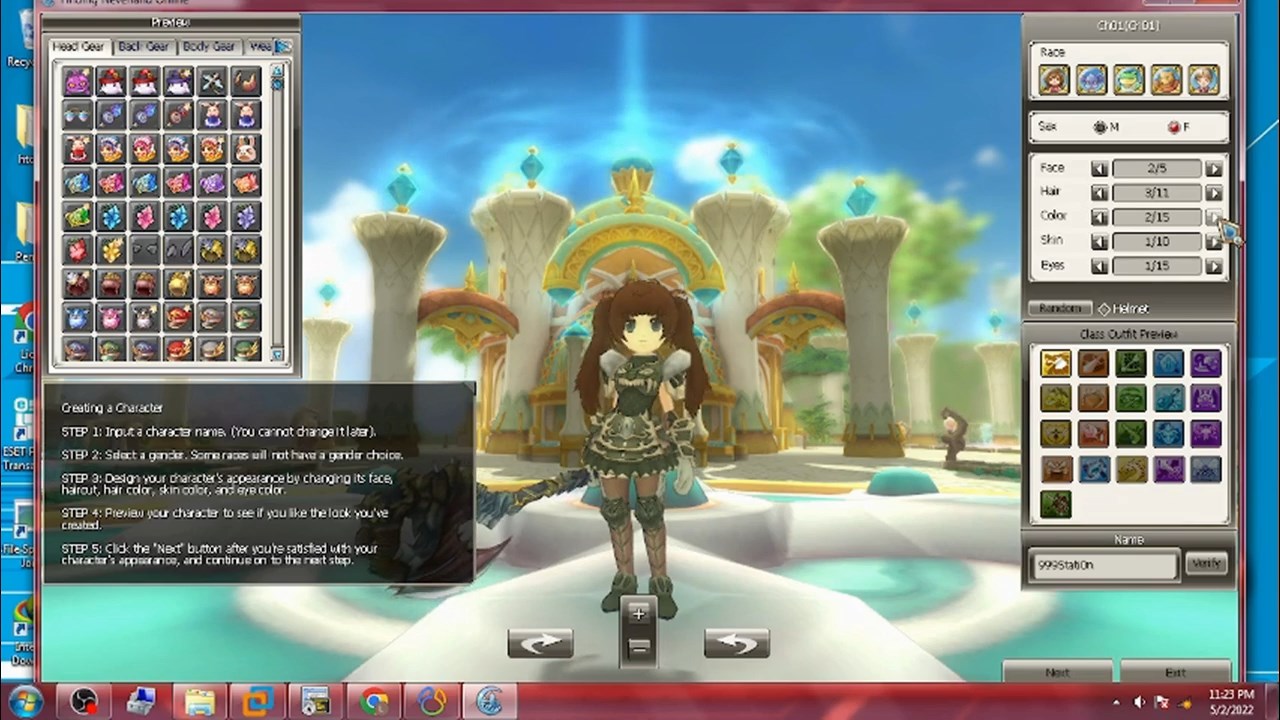
Task: Click the Exit button
Action: 1175,672
